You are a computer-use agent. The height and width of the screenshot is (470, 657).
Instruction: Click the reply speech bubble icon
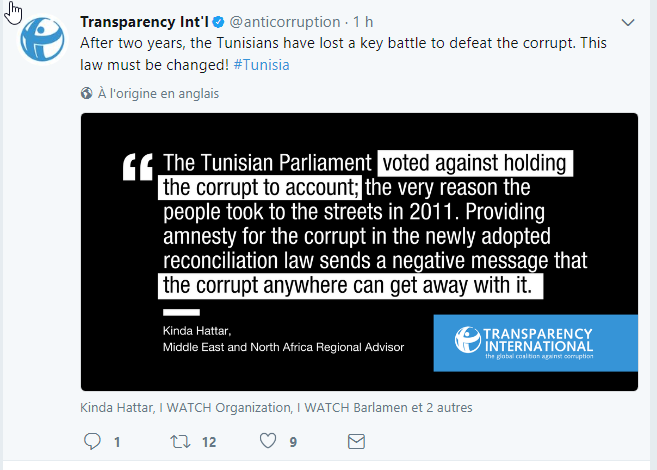[x=92, y=440]
